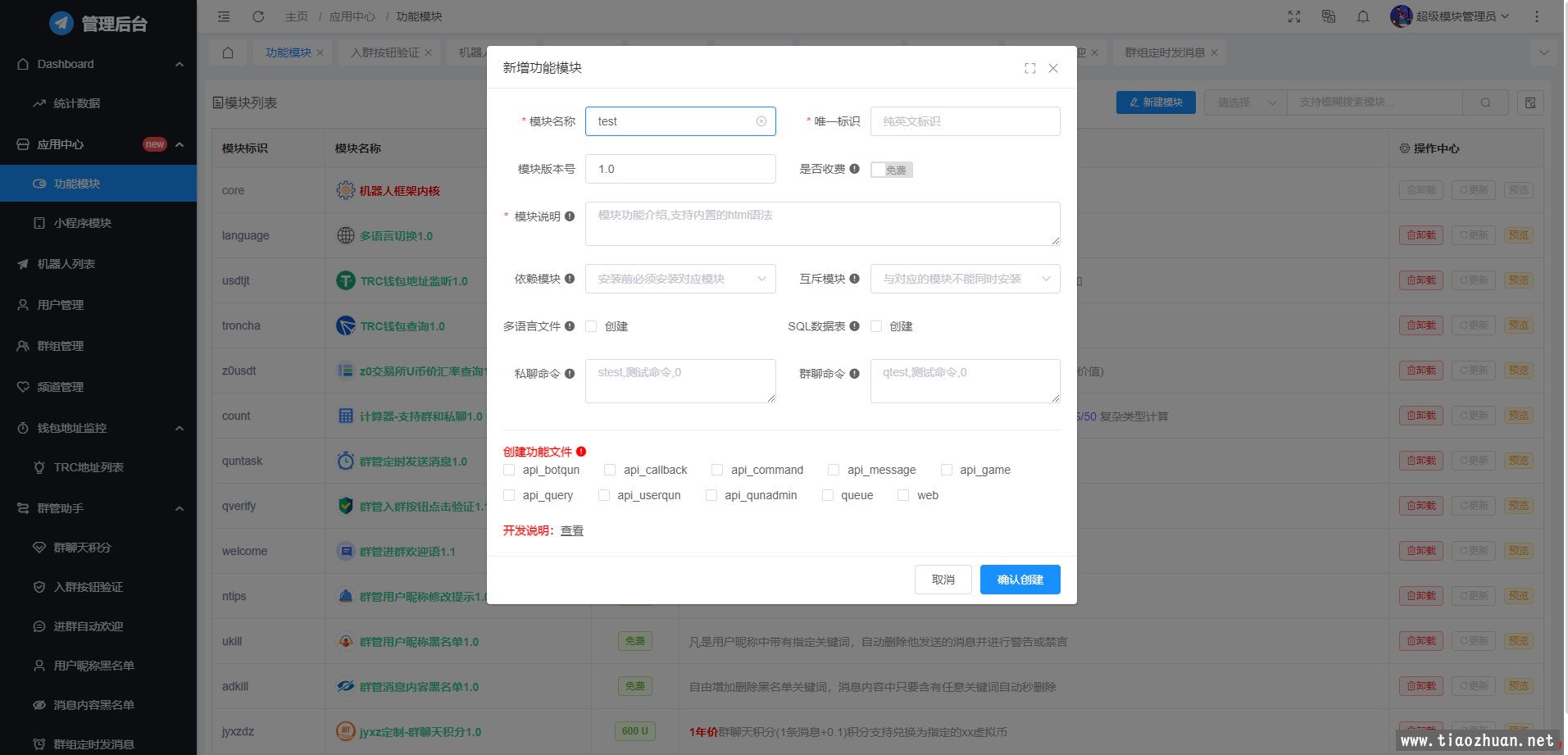Collapse the 群管助手 sidebar group

pyautogui.click(x=180, y=508)
